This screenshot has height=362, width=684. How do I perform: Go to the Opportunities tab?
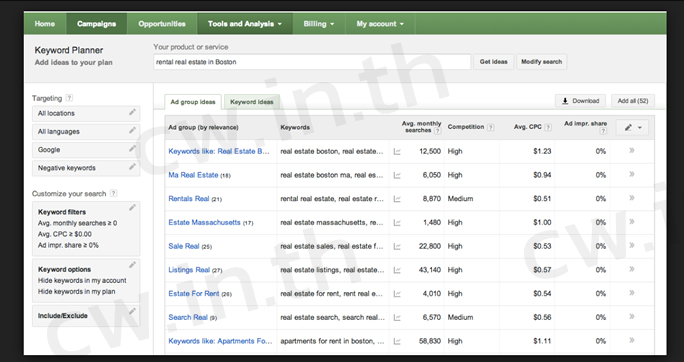click(162, 24)
